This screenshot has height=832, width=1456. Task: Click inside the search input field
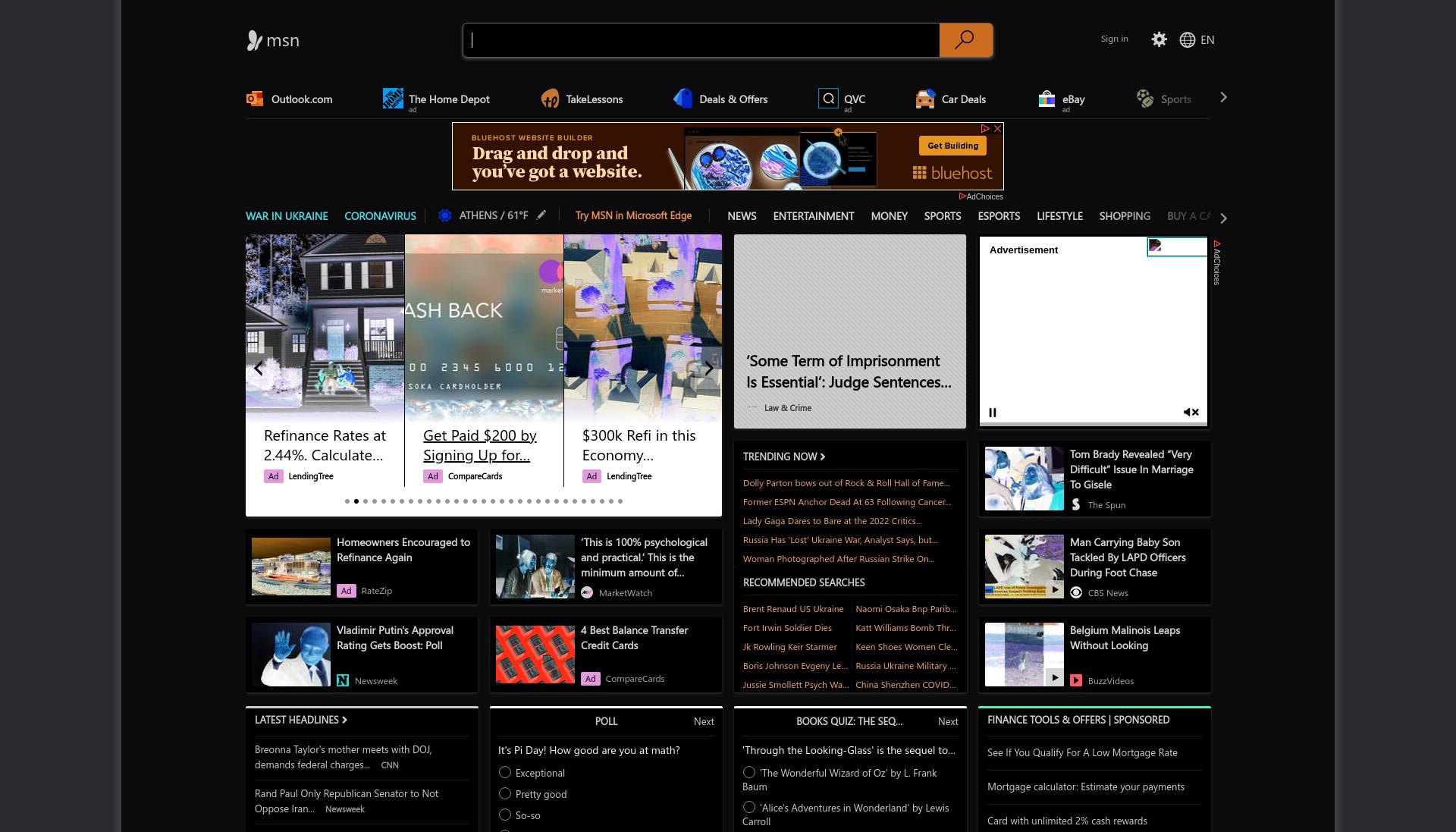(x=701, y=40)
